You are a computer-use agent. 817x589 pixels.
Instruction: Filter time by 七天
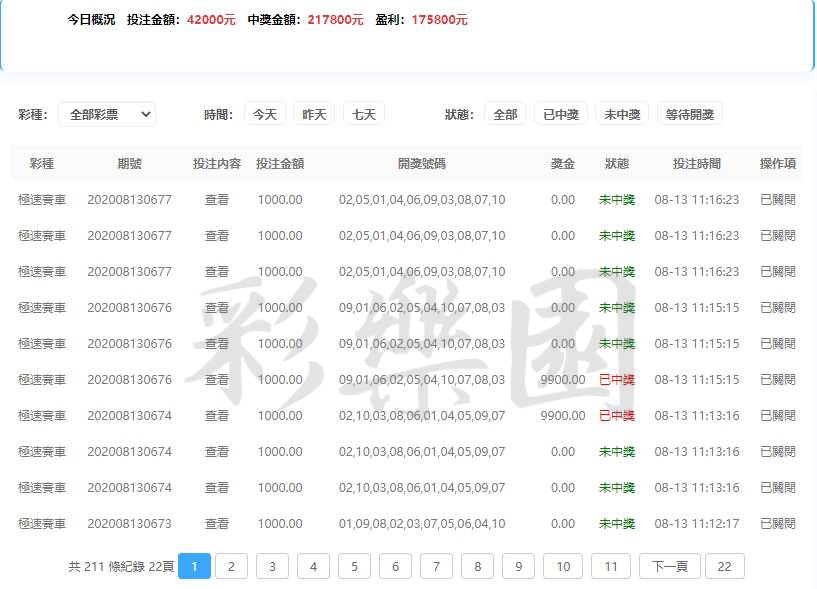(364, 114)
